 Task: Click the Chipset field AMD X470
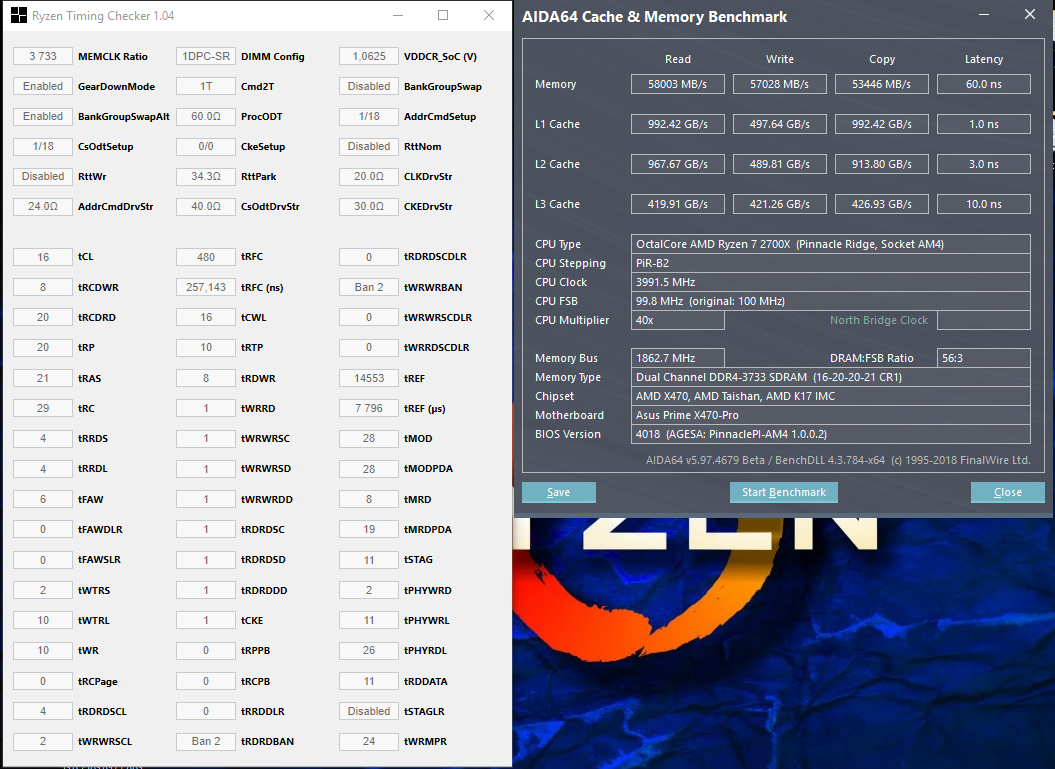pos(830,396)
